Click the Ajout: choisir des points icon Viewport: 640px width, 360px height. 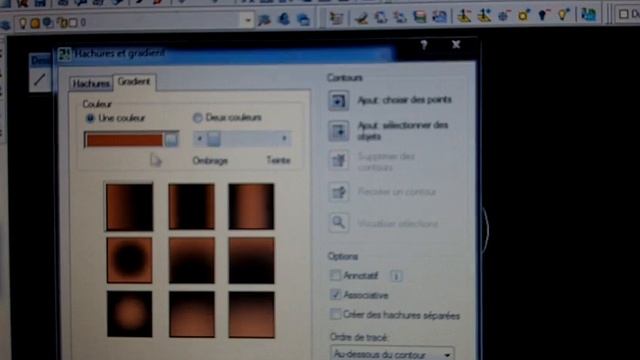(x=338, y=101)
